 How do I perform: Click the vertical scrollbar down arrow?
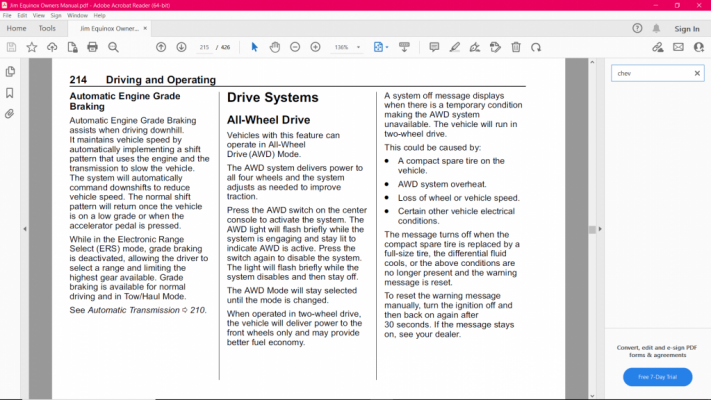[592, 396]
